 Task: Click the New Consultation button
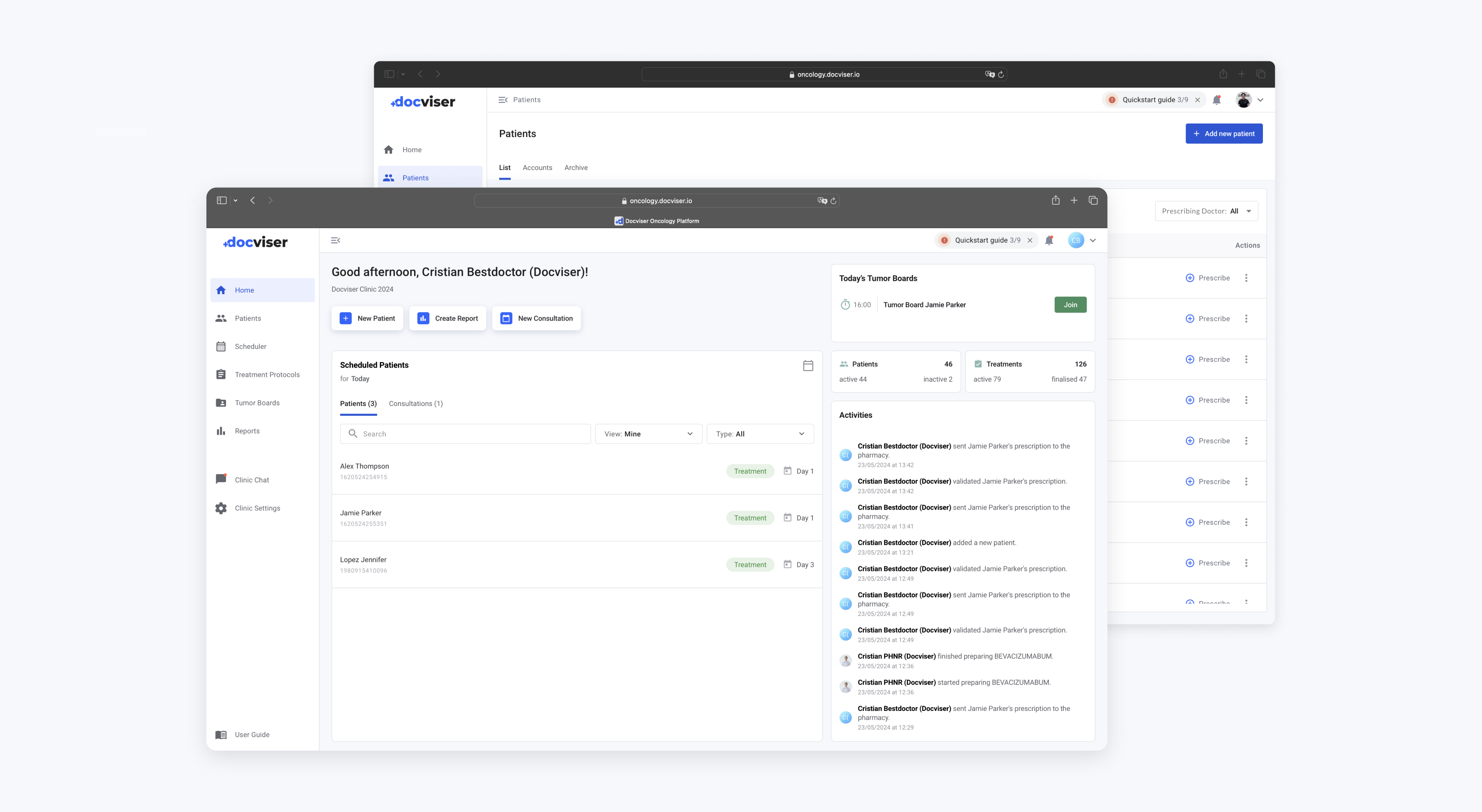[x=536, y=318]
